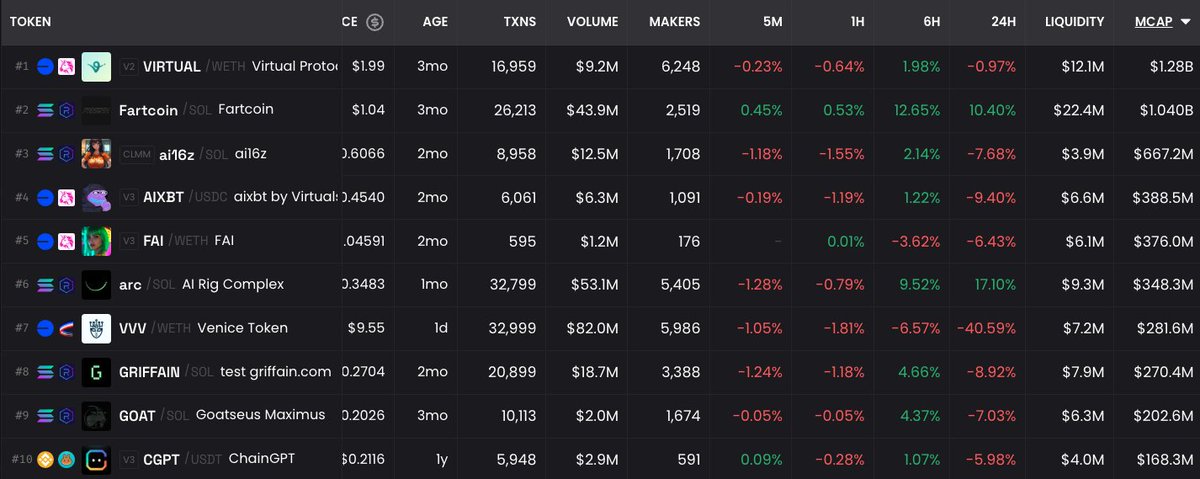This screenshot has height=479, width=1200.
Task: Sort table by LIQUIDITY column header
Action: (x=1074, y=22)
